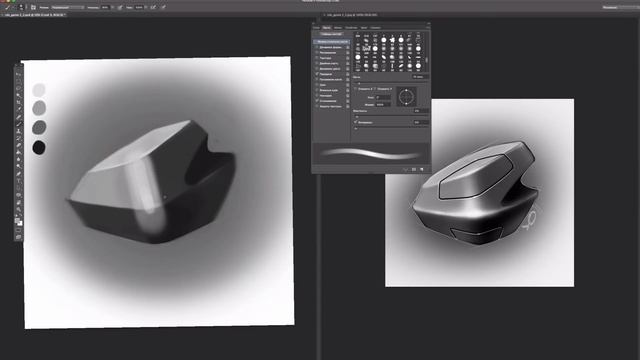Select the History Brush tool
The height and width of the screenshot is (360, 640).
click(x=18, y=138)
